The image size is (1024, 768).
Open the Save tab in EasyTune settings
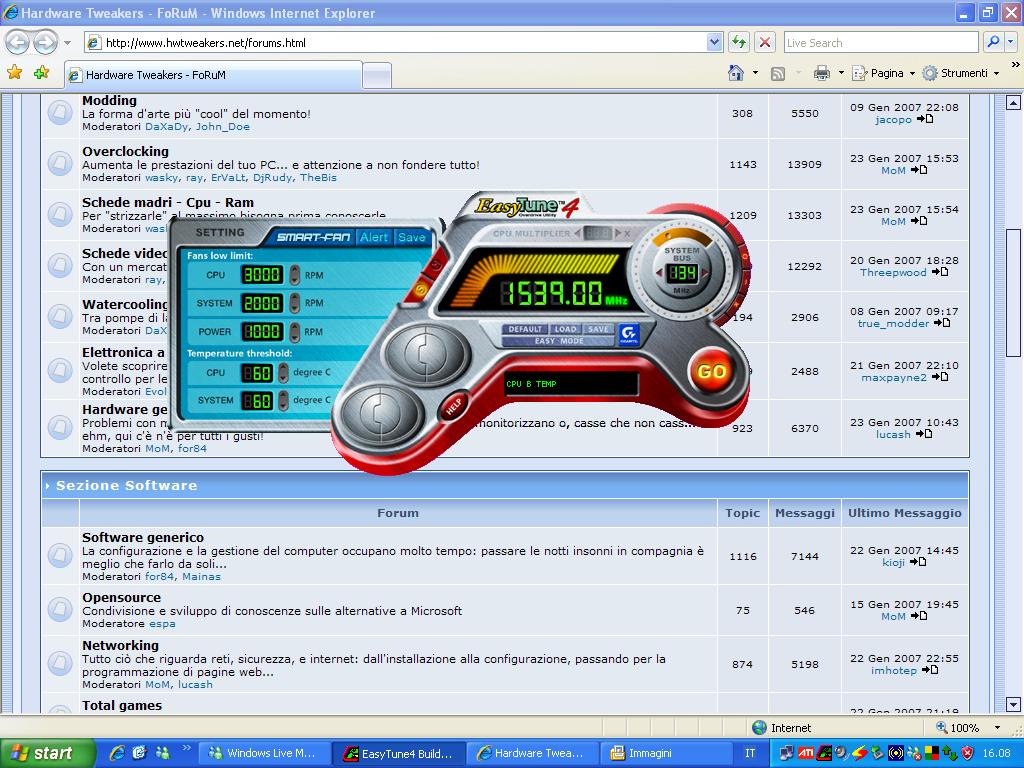(x=411, y=237)
